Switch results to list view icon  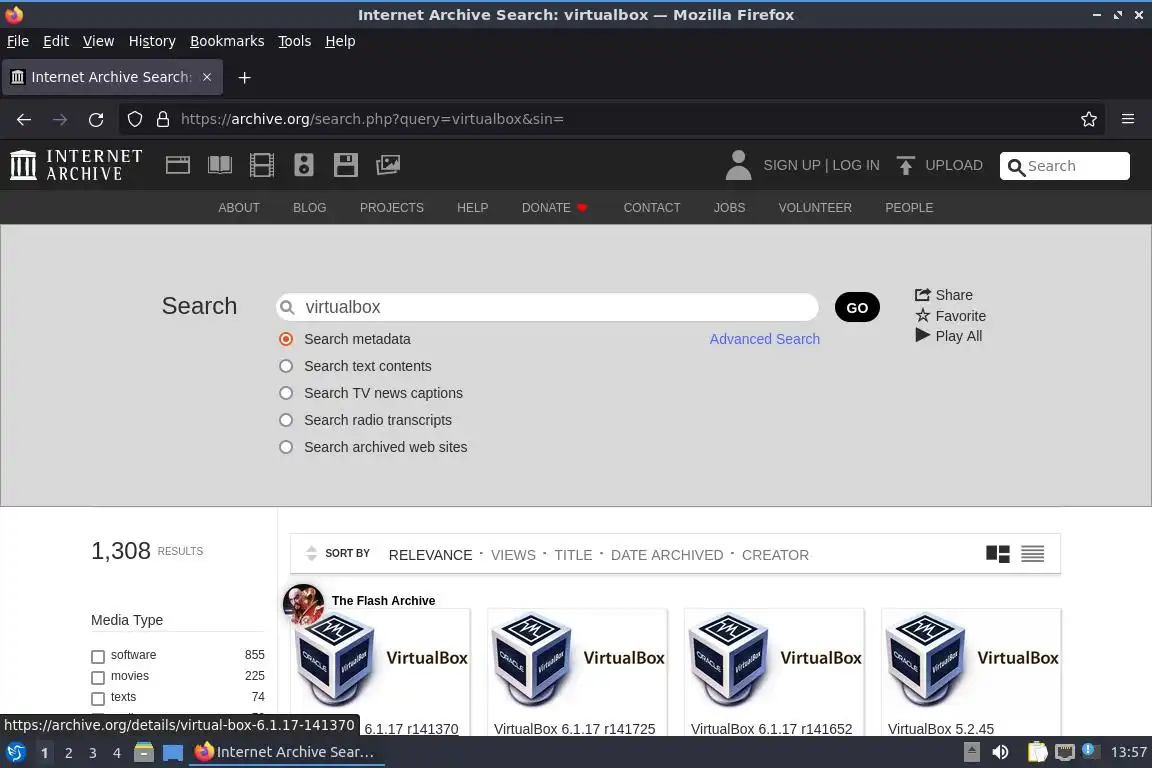[1032, 553]
